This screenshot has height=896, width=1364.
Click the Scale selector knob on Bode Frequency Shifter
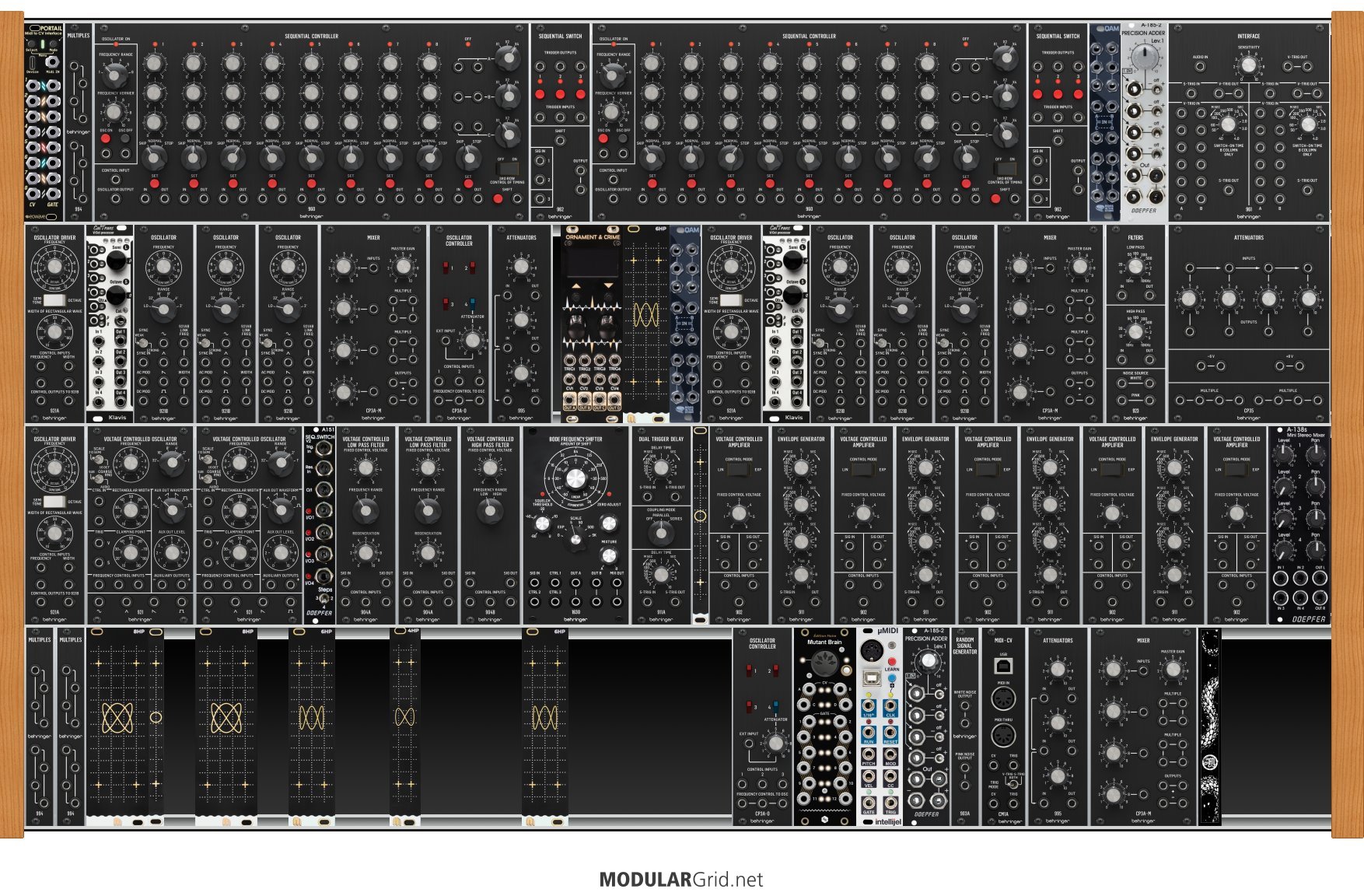(x=575, y=538)
